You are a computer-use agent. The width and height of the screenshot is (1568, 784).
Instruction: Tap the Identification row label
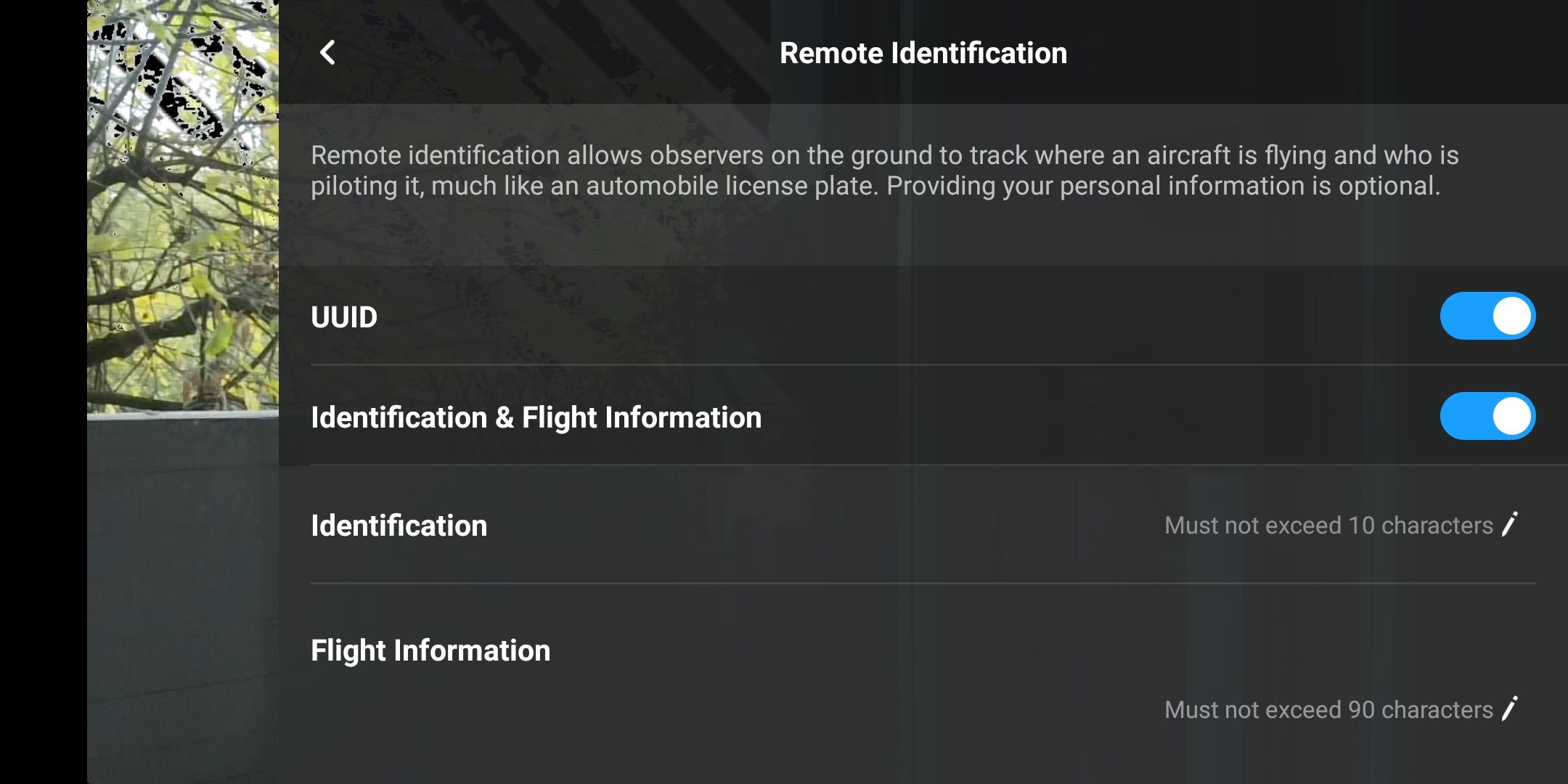click(399, 526)
